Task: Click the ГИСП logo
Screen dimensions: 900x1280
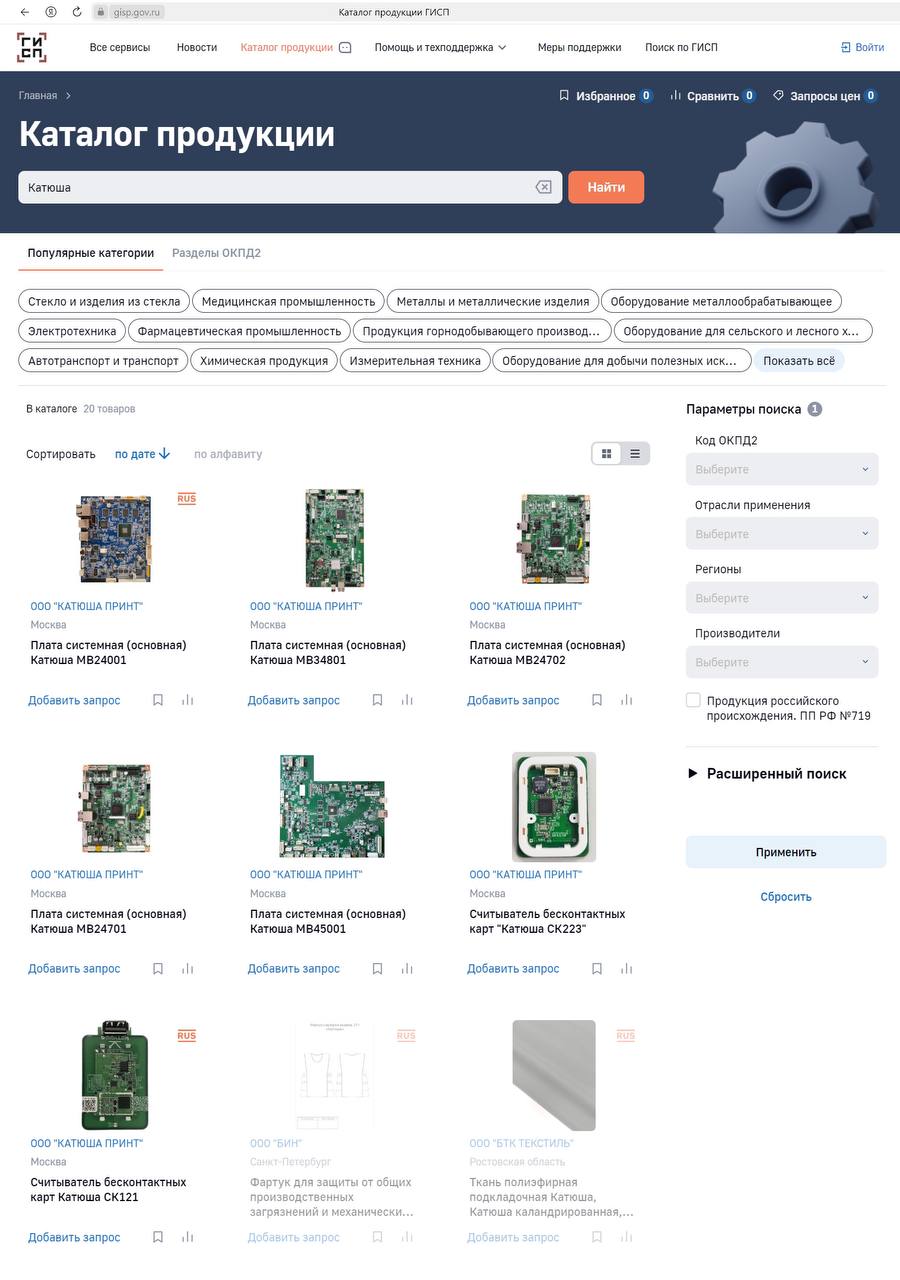Action: (31, 47)
